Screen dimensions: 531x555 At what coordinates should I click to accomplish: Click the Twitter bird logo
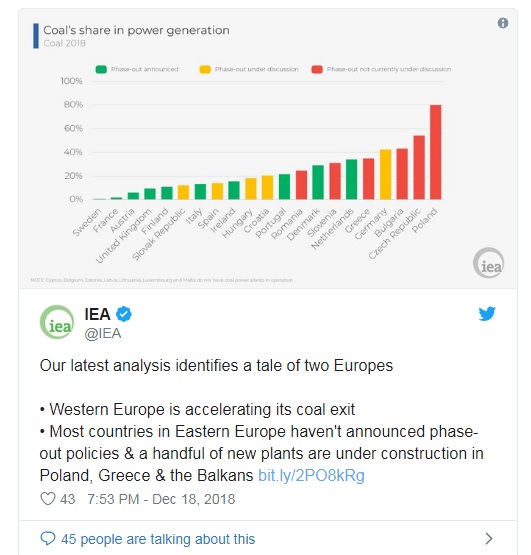487,314
